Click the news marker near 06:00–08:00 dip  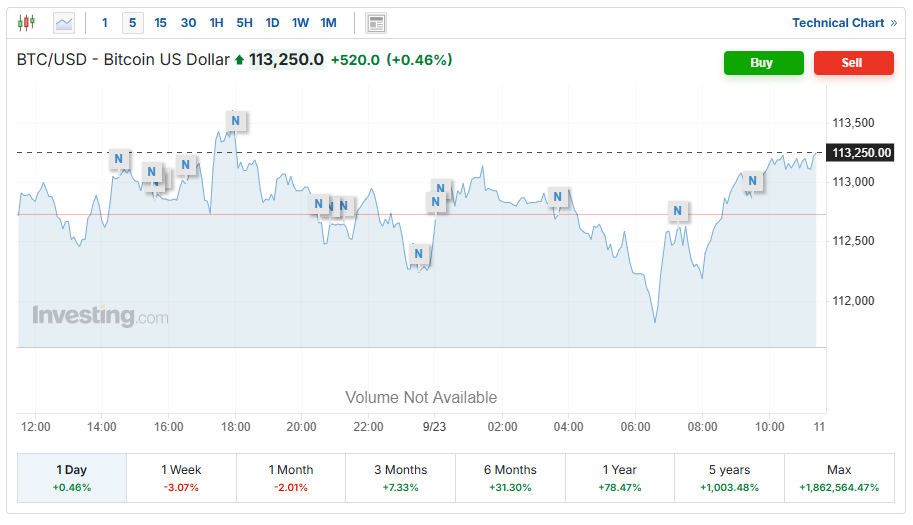click(x=678, y=211)
